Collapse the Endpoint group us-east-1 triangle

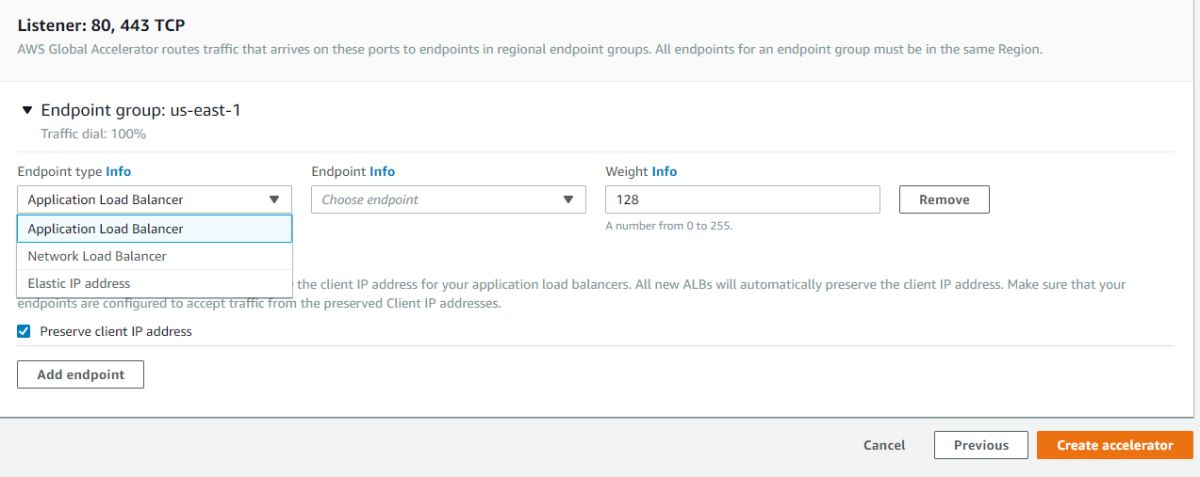pyautogui.click(x=27, y=110)
